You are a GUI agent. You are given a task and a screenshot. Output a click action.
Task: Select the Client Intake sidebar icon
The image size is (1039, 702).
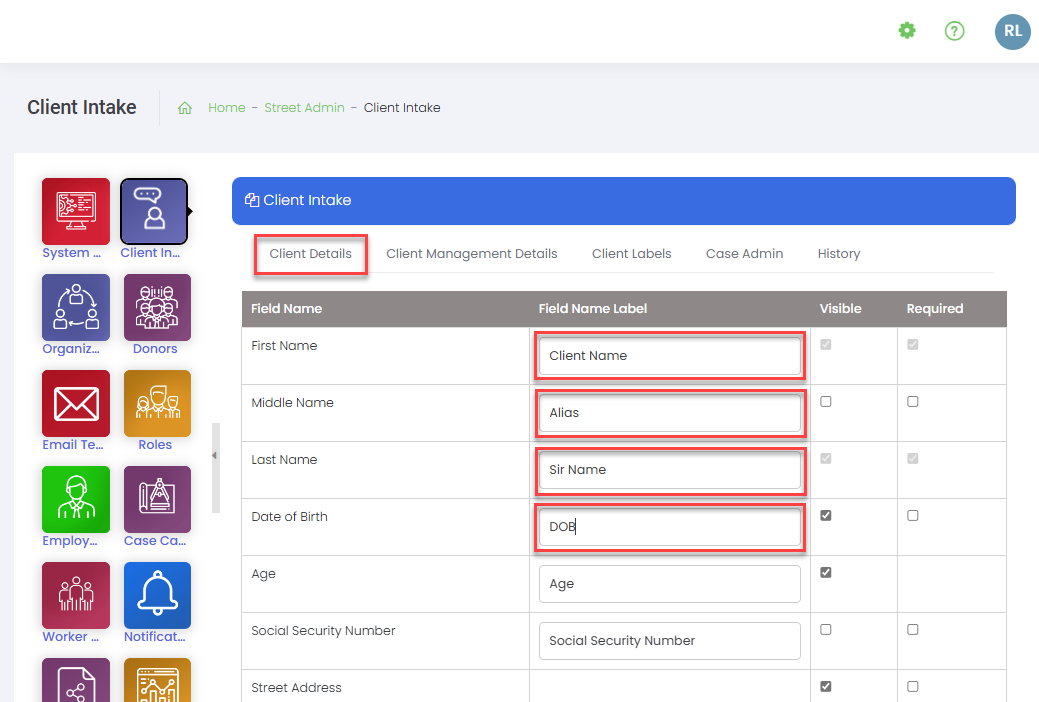tap(154, 211)
